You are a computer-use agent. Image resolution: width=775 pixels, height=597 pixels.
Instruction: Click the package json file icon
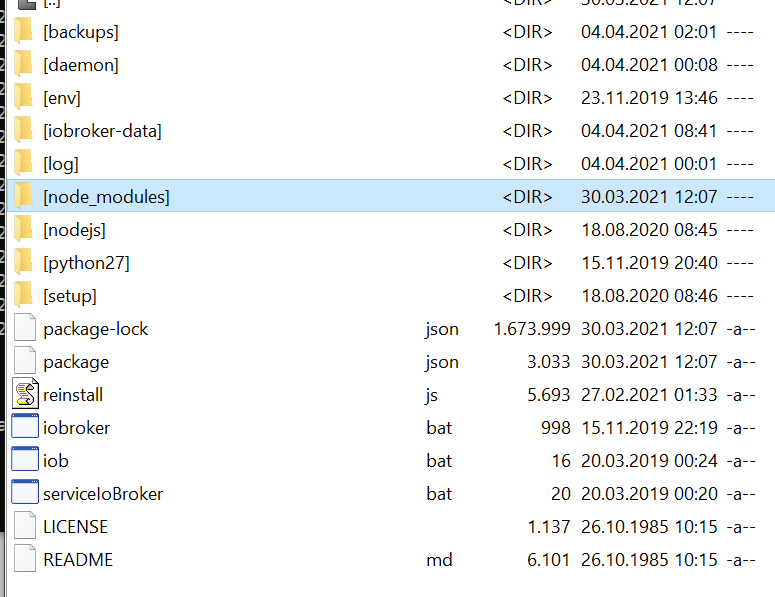pos(25,362)
